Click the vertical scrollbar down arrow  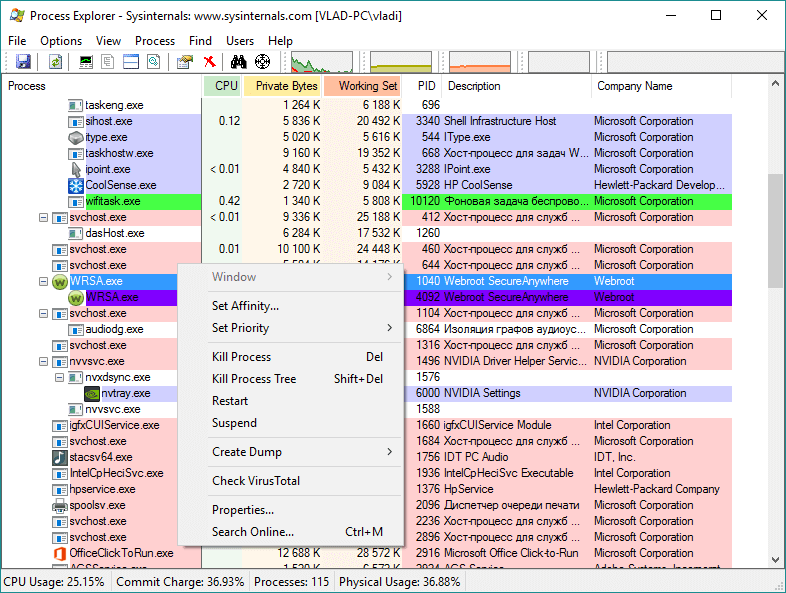[775, 559]
